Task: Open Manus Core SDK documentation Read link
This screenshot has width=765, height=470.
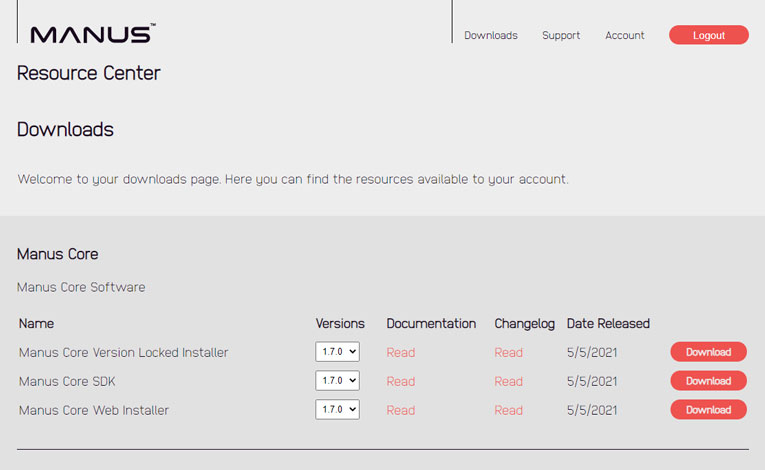Action: (x=400, y=381)
